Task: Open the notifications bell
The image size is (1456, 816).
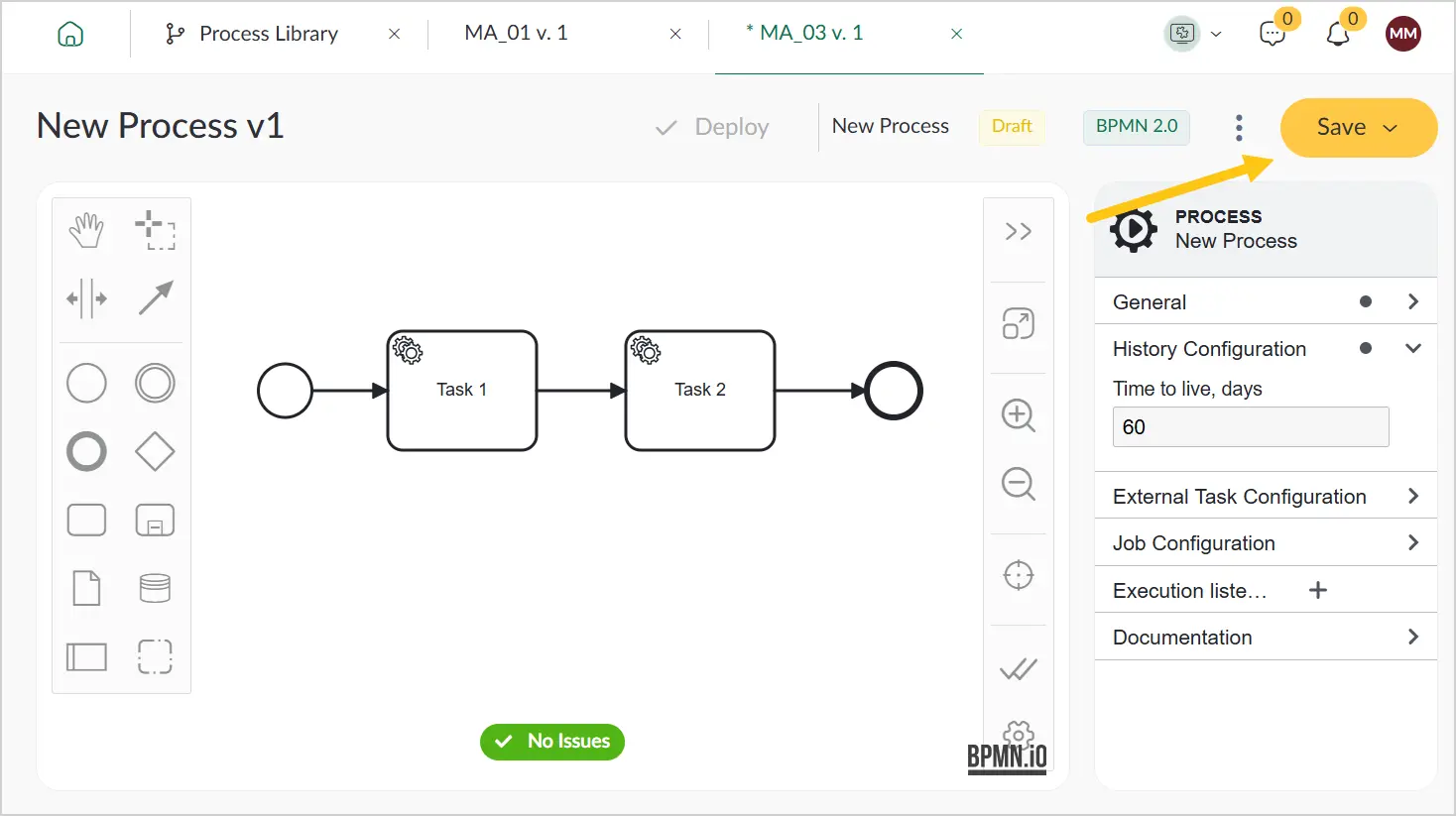Action: point(1338,35)
